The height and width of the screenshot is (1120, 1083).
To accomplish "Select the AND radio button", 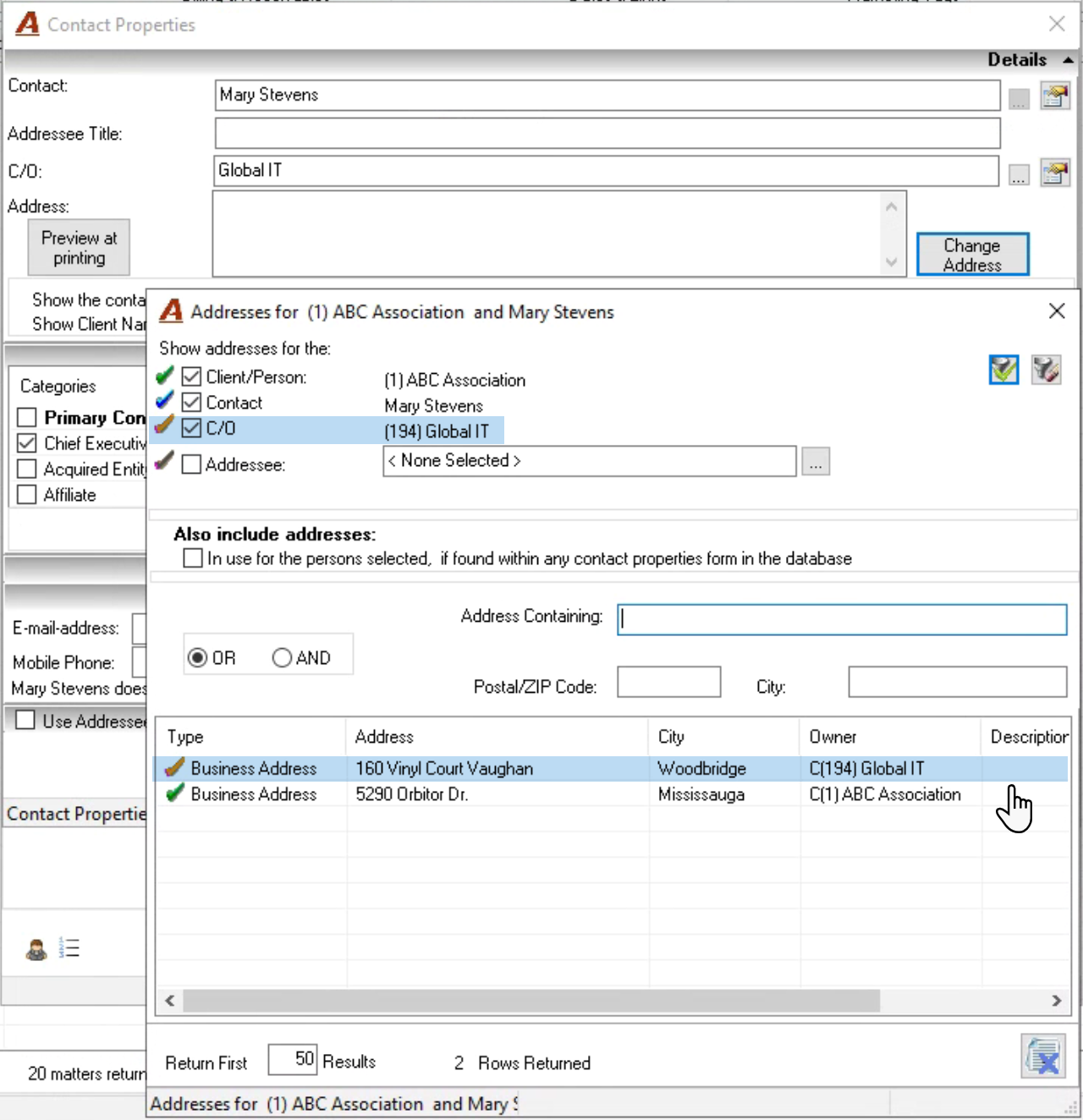I will (x=282, y=657).
